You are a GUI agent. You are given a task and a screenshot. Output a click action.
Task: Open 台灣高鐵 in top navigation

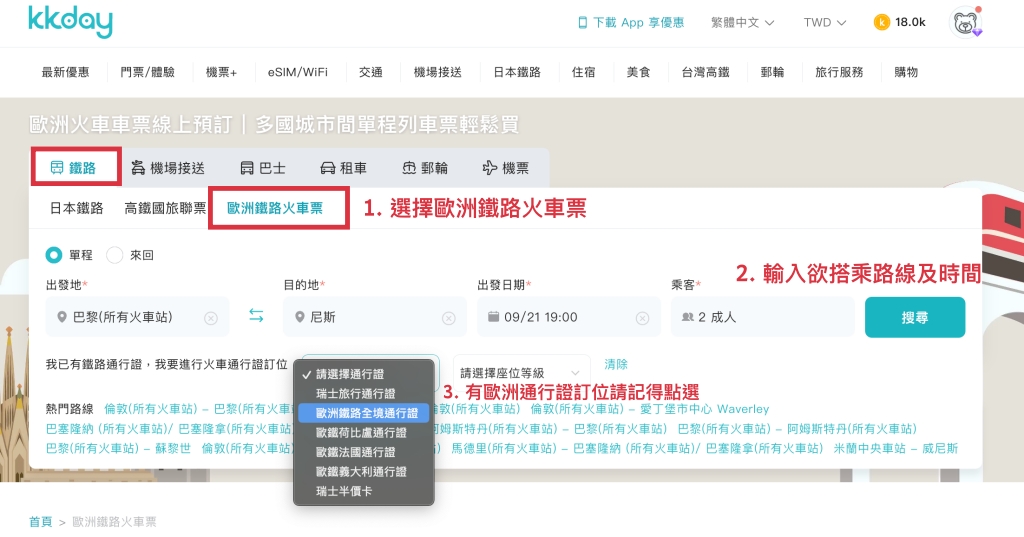point(705,73)
